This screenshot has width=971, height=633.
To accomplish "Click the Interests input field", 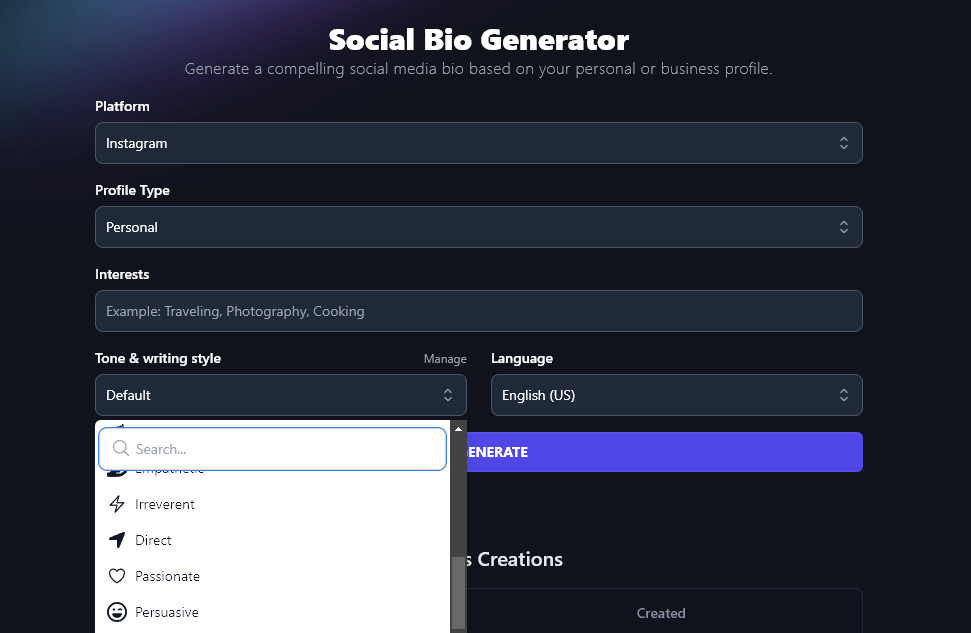I will pos(478,311).
